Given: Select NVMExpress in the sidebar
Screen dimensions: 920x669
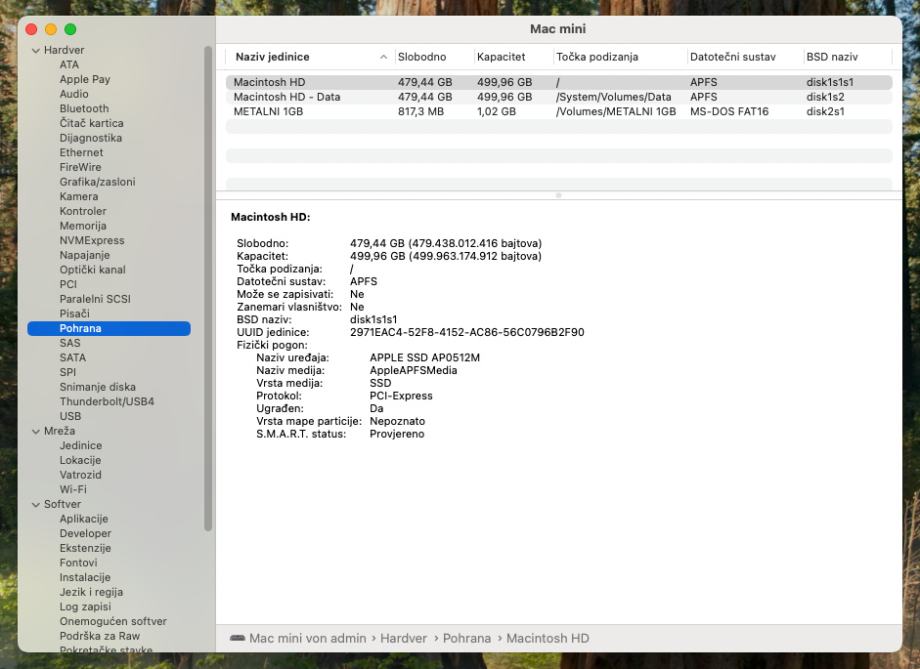Looking at the screenshot, I should (91, 241).
